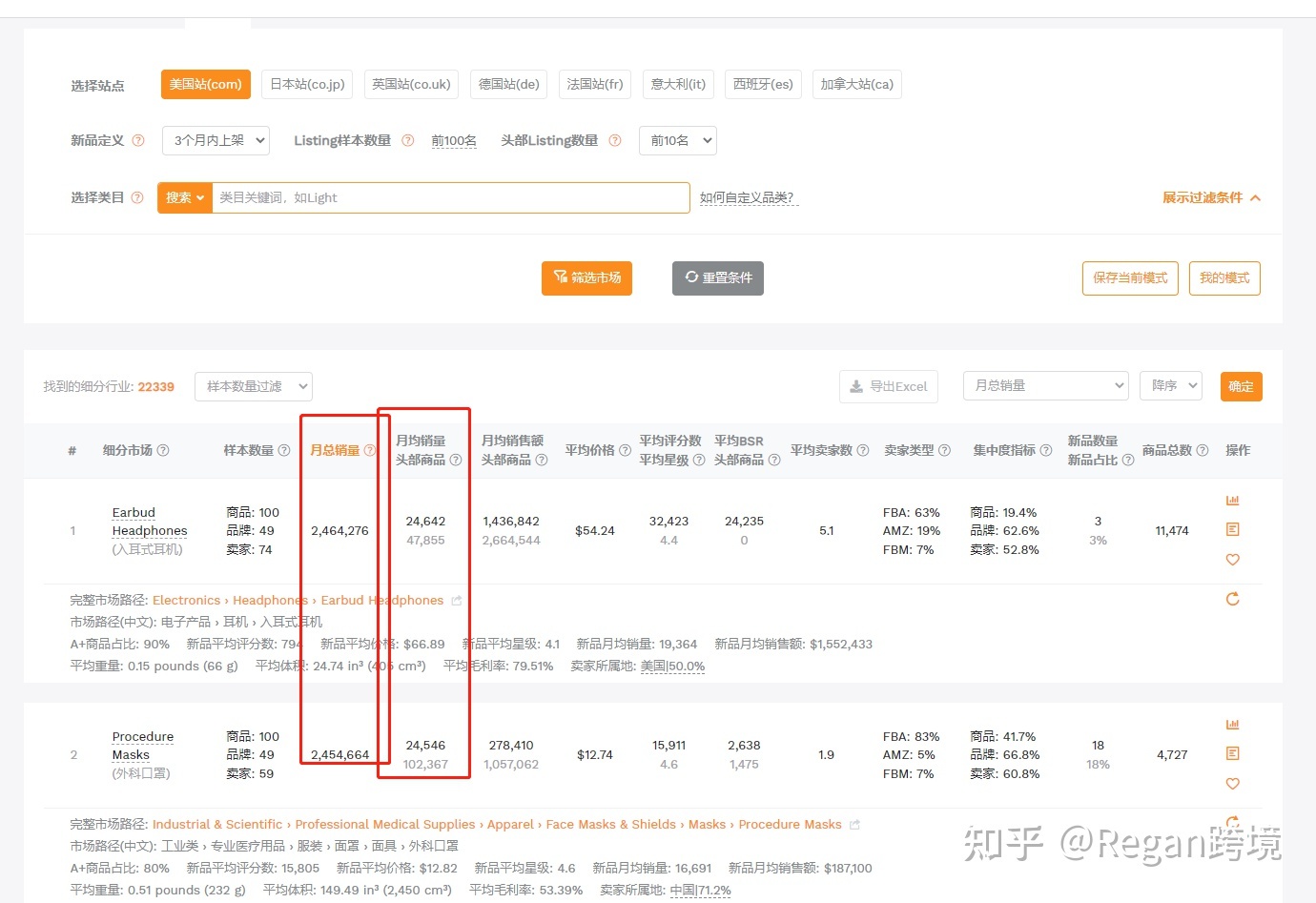Screen dimensions: 1316x903
Task: Sort by 月总销量 column header
Action: pyautogui.click(x=335, y=450)
